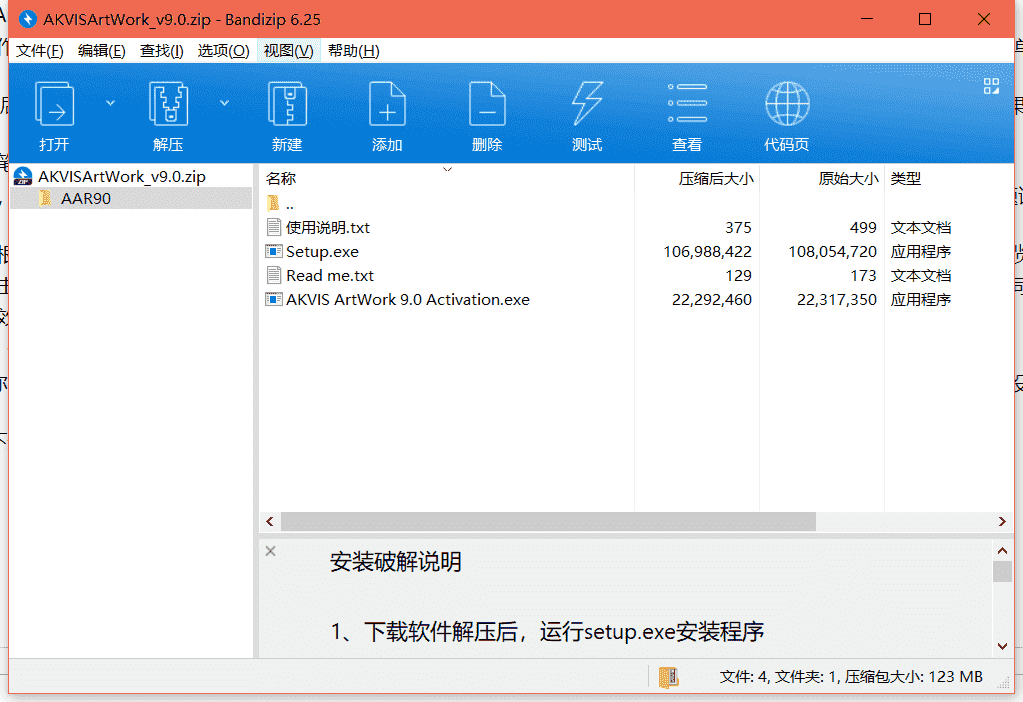Expand the Open button dropdown arrow
Screen dimensions: 1023x702
[x=110, y=103]
